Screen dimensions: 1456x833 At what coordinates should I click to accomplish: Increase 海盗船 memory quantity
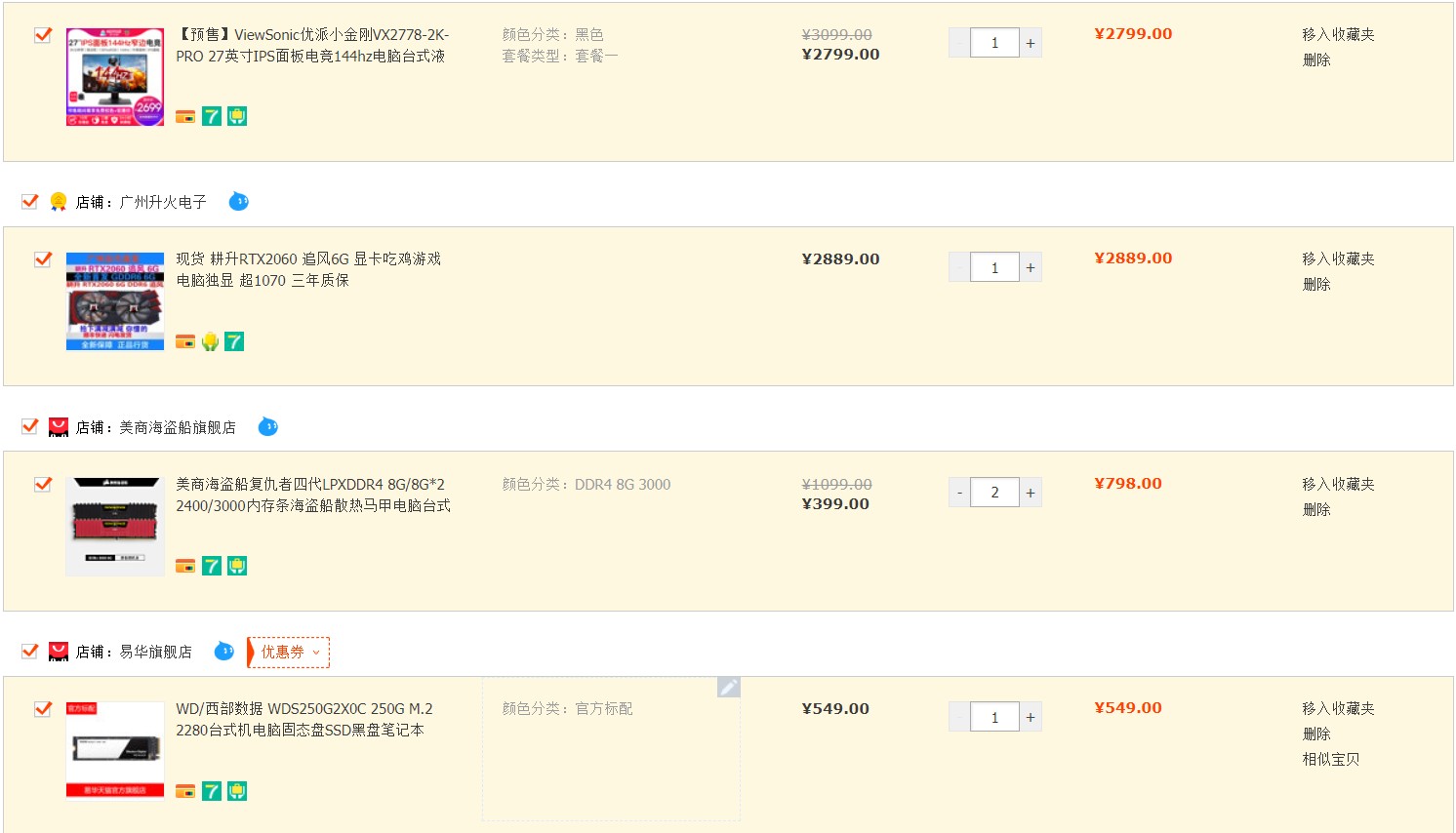coord(1031,493)
